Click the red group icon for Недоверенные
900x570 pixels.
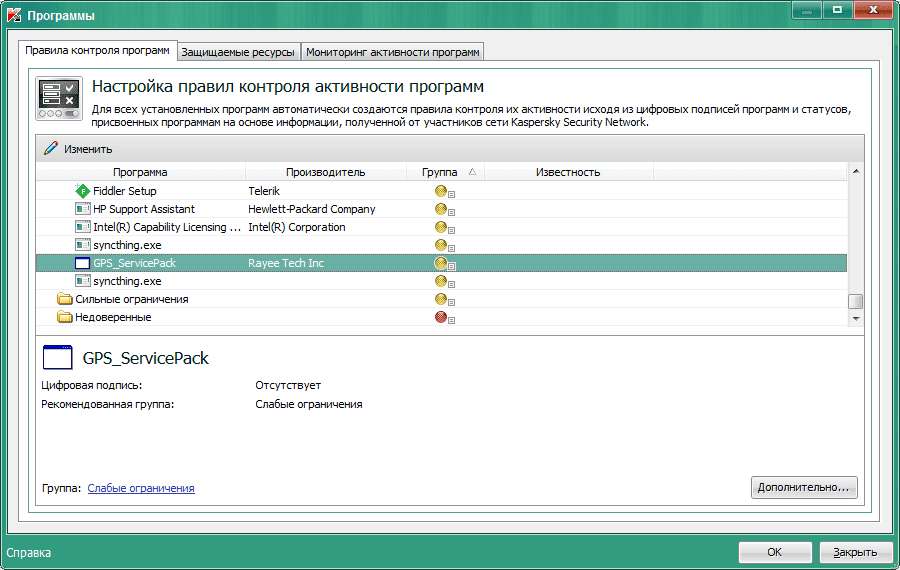pyautogui.click(x=440, y=317)
